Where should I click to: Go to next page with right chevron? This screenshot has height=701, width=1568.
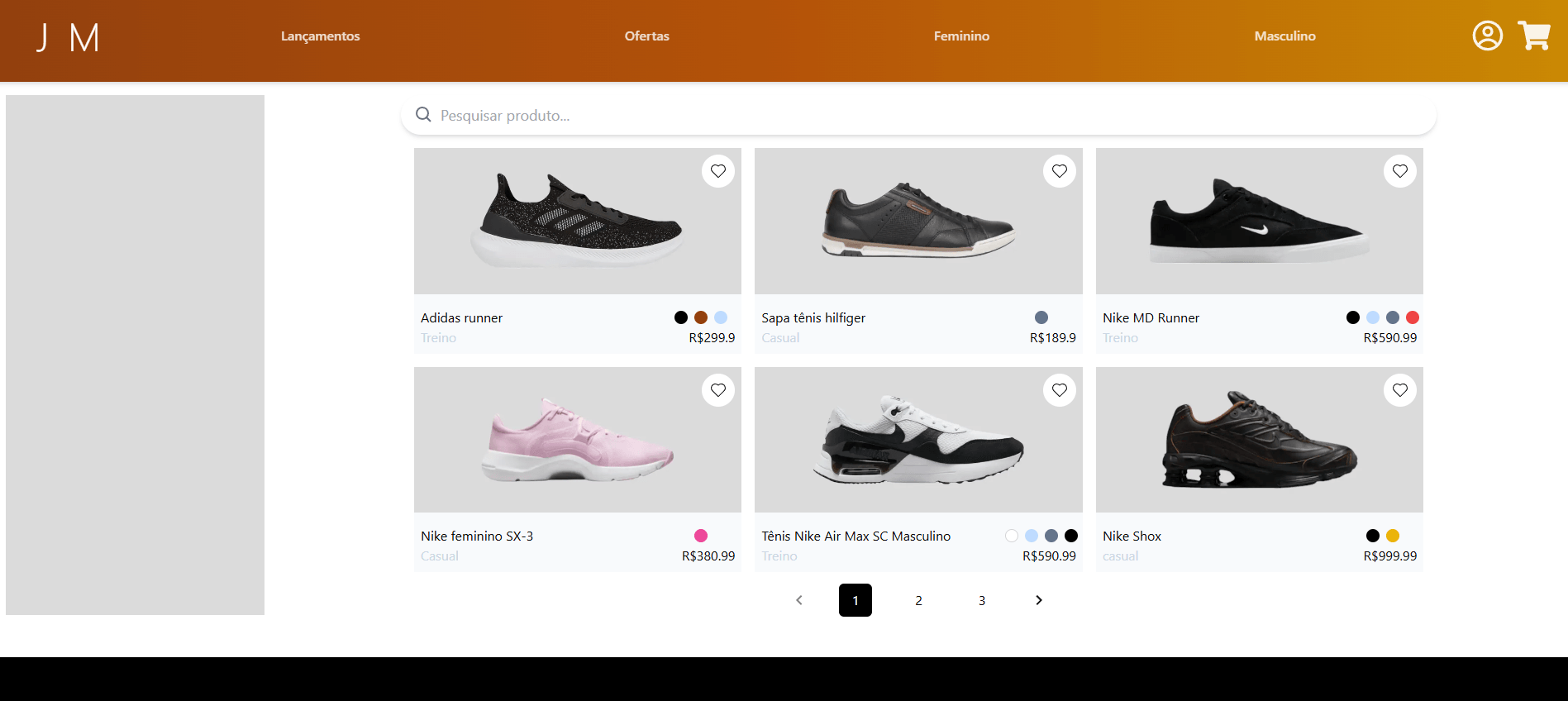click(1039, 600)
